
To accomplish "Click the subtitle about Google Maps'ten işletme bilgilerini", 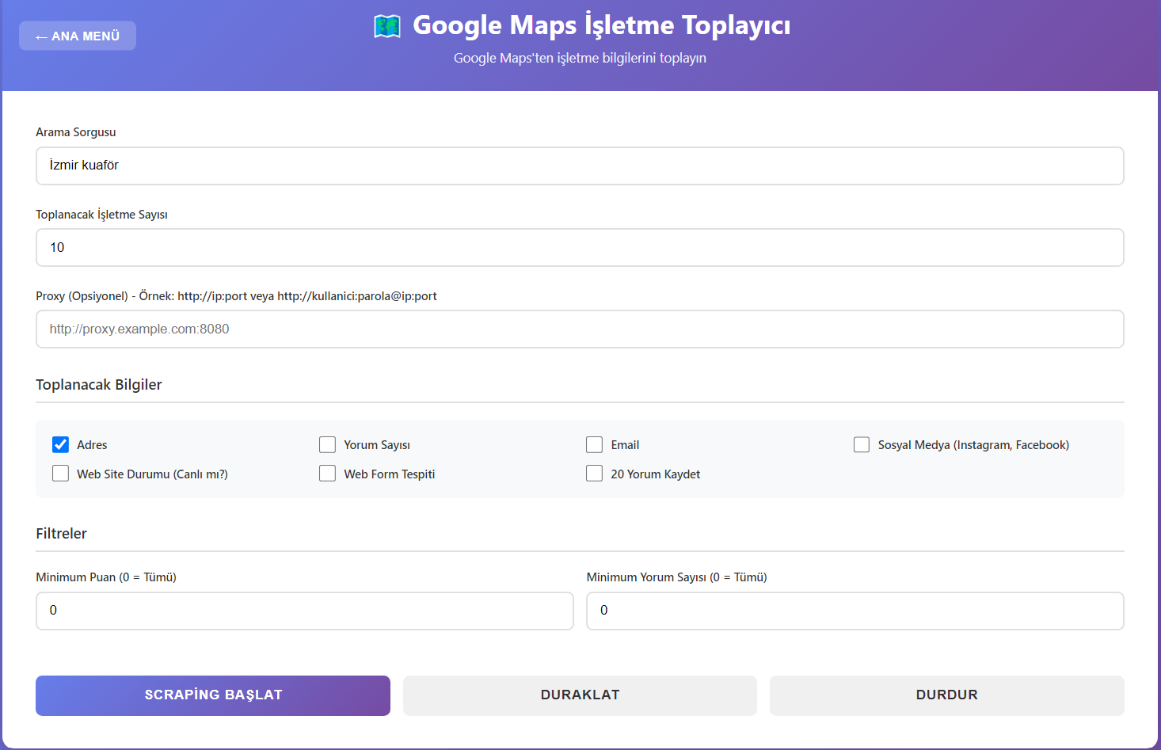I will tap(580, 58).
